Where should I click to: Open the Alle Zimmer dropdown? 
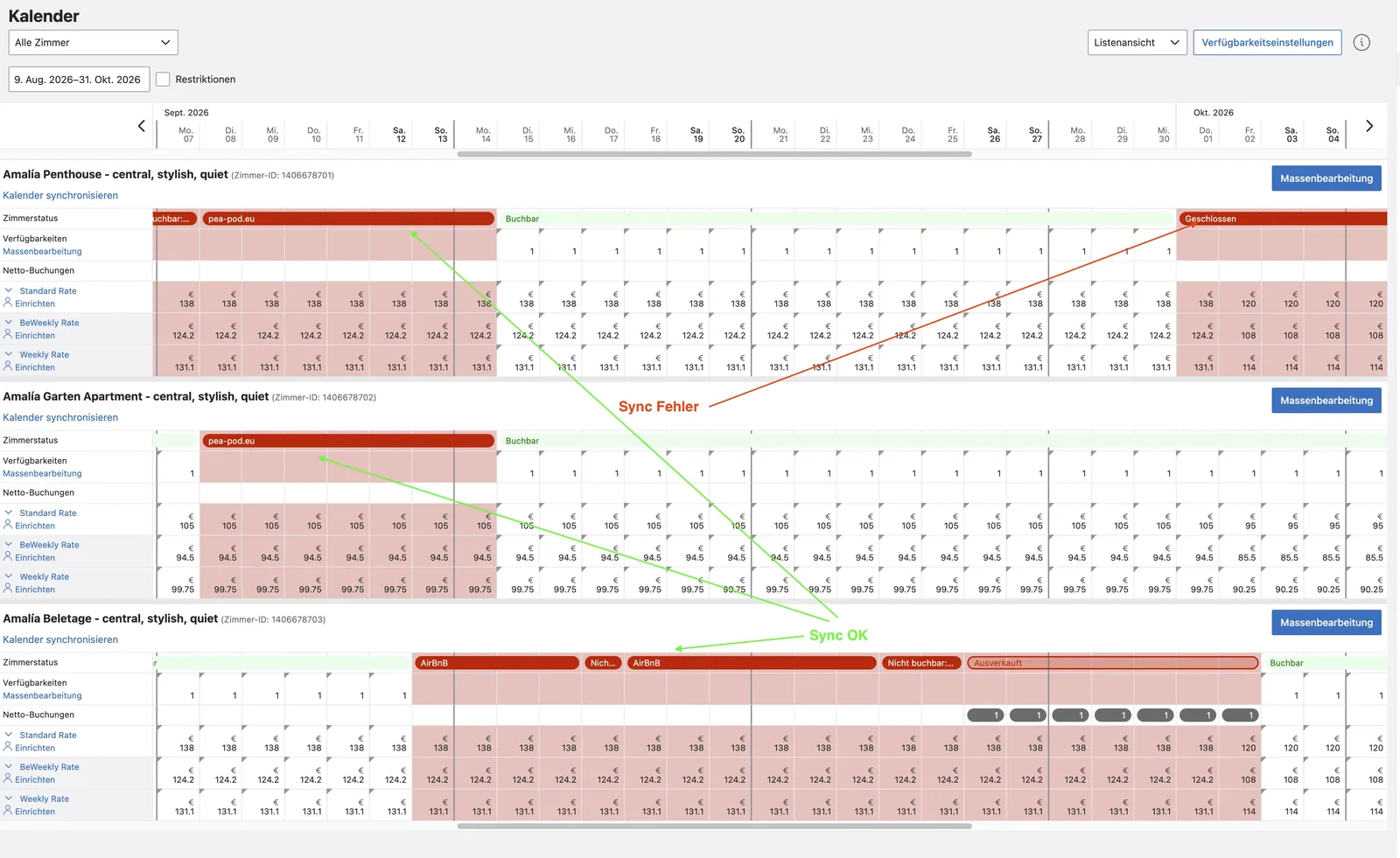click(93, 42)
